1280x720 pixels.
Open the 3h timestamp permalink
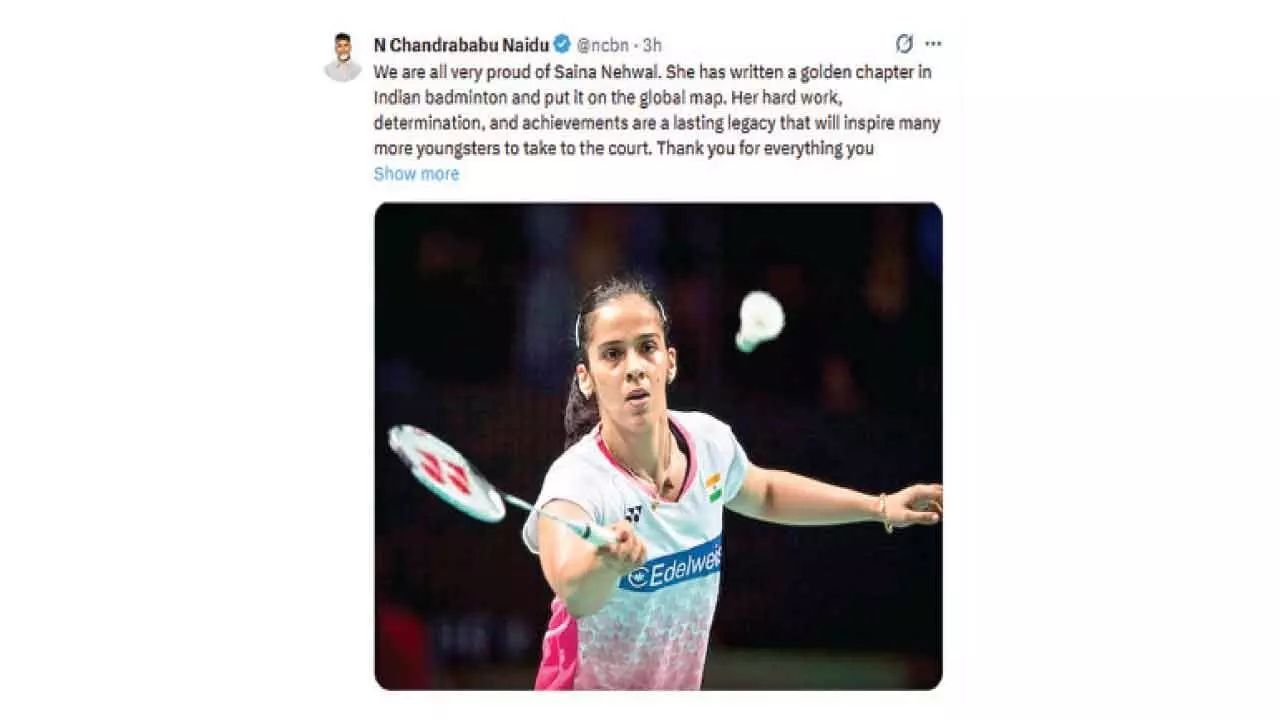coord(652,45)
